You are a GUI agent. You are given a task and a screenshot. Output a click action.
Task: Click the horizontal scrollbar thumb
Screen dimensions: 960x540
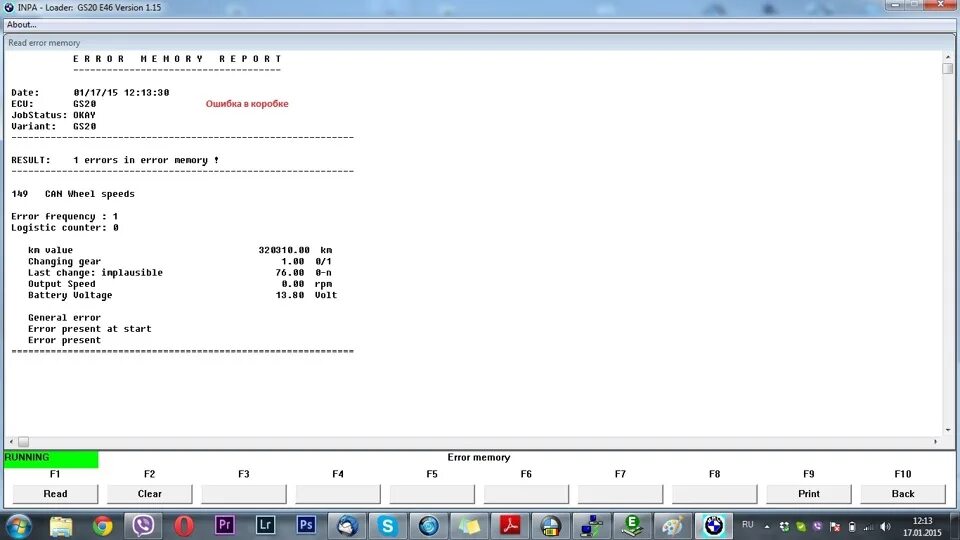[23, 441]
